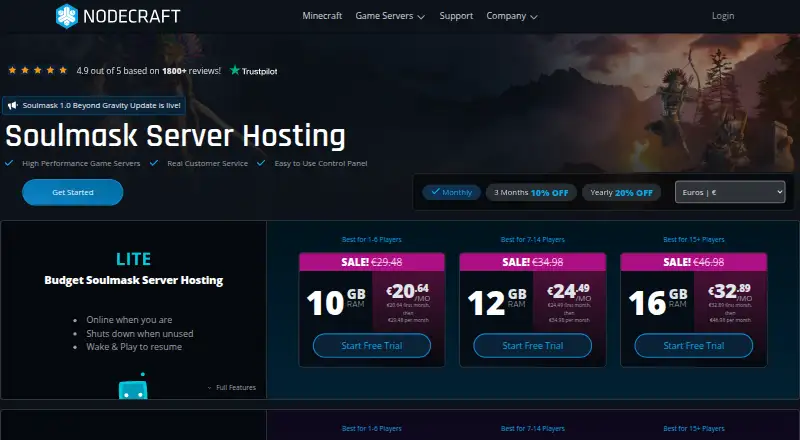Click SALE! €34.98 banner
The width and height of the screenshot is (800, 440).
[x=533, y=262]
